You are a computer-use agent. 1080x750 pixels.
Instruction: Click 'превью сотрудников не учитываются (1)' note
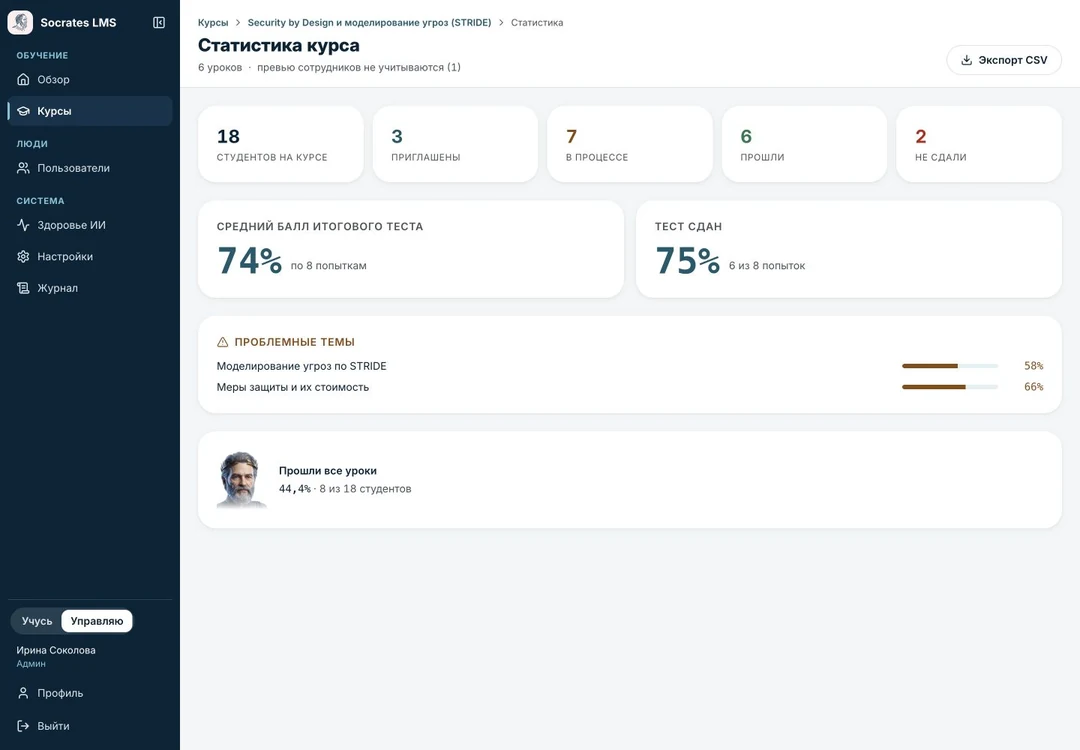(359, 67)
